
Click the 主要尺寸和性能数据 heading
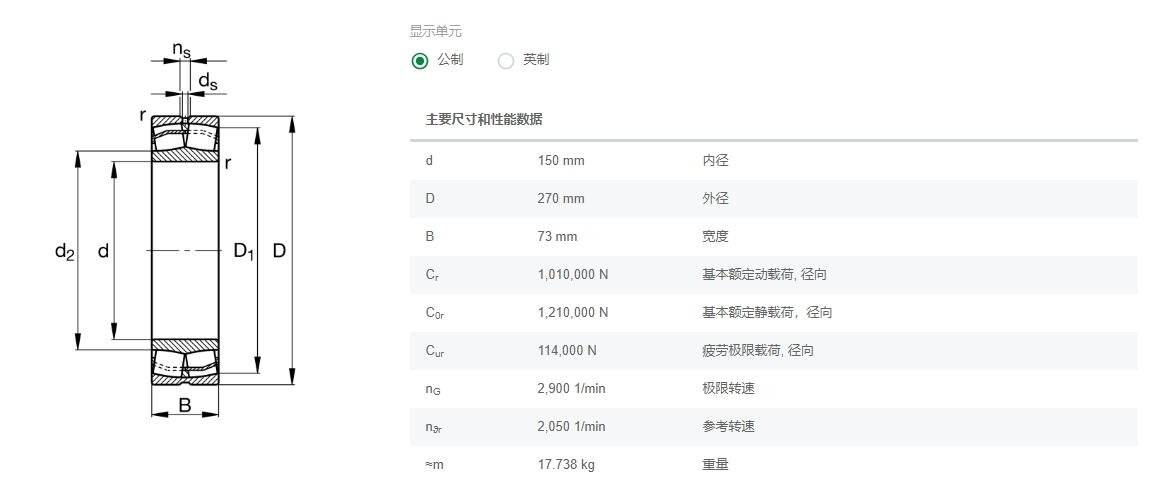tap(483, 119)
